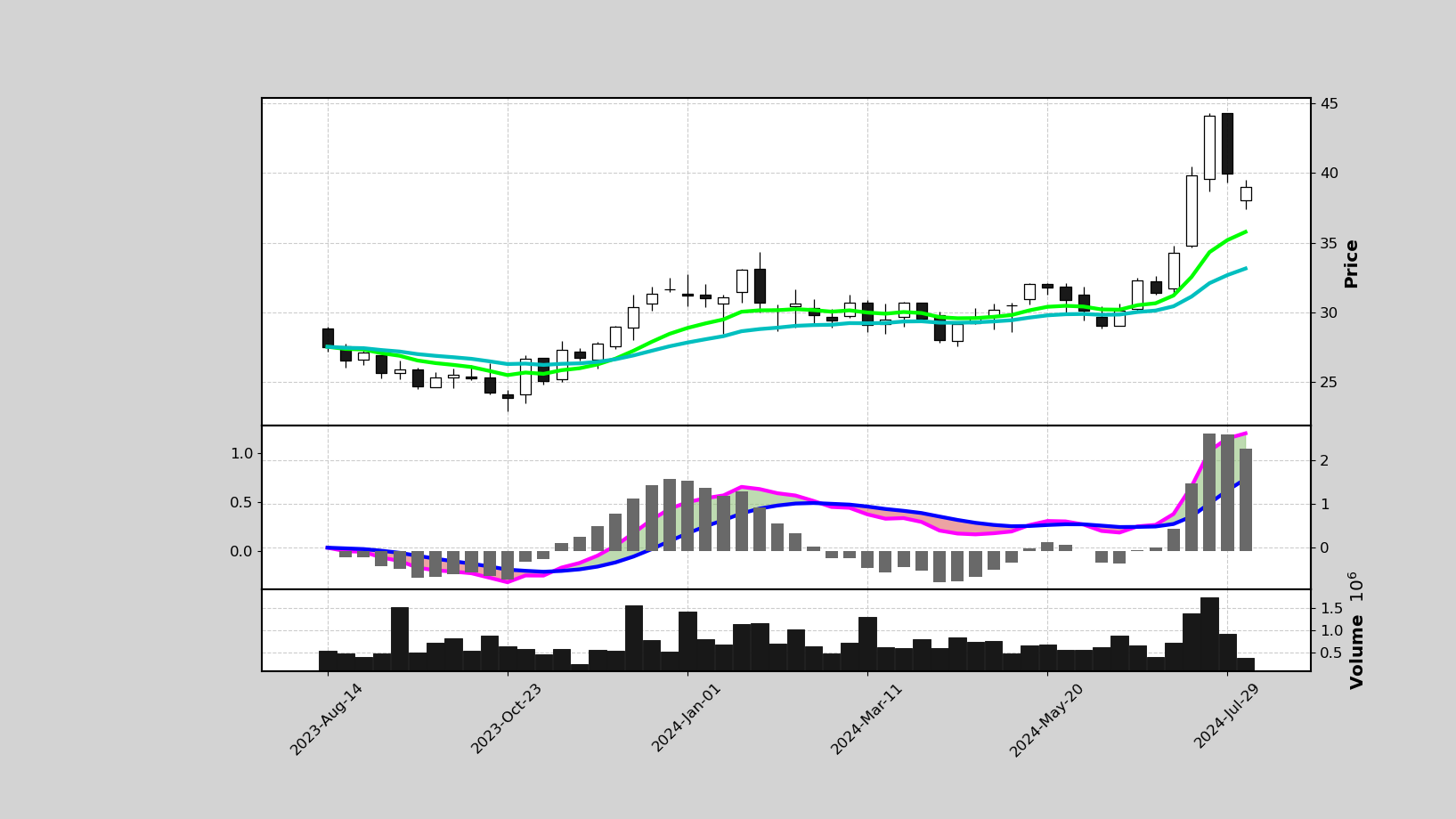This screenshot has width=1456, height=819.
Task: Click the tall volume bar after Aug-14
Action: point(400,638)
